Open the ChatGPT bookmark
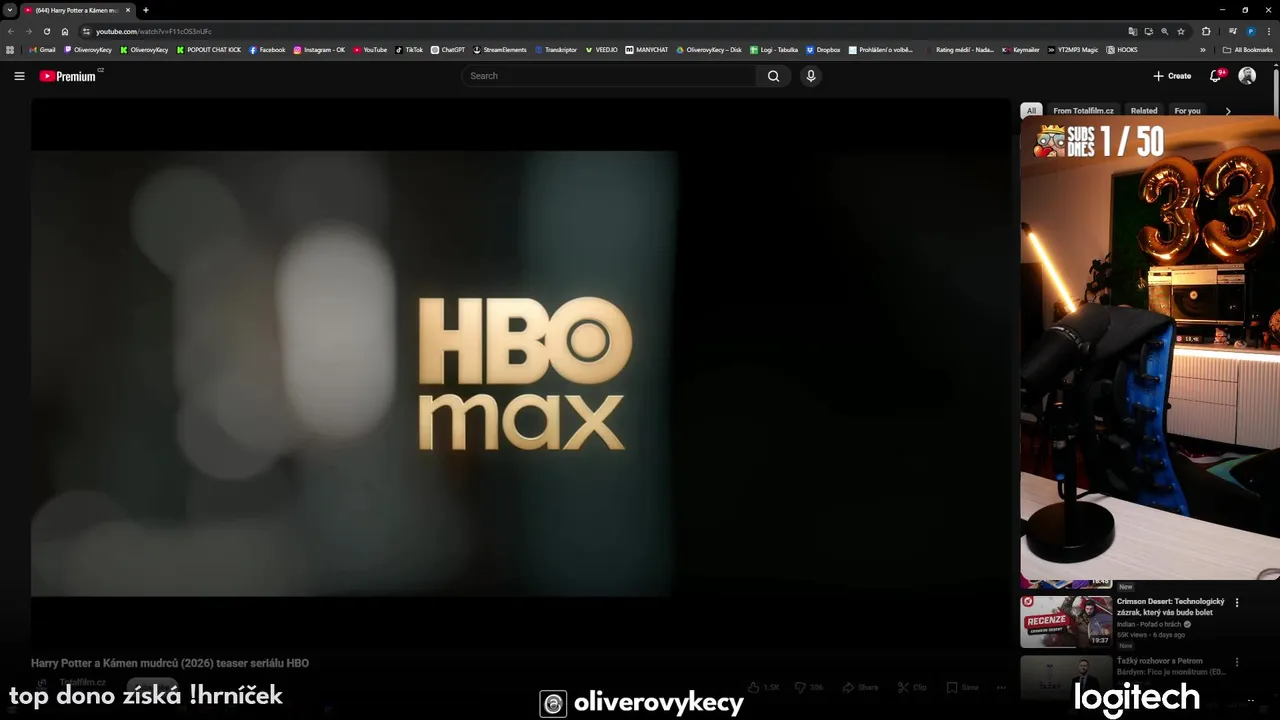Viewport: 1280px width, 720px height. (448, 49)
